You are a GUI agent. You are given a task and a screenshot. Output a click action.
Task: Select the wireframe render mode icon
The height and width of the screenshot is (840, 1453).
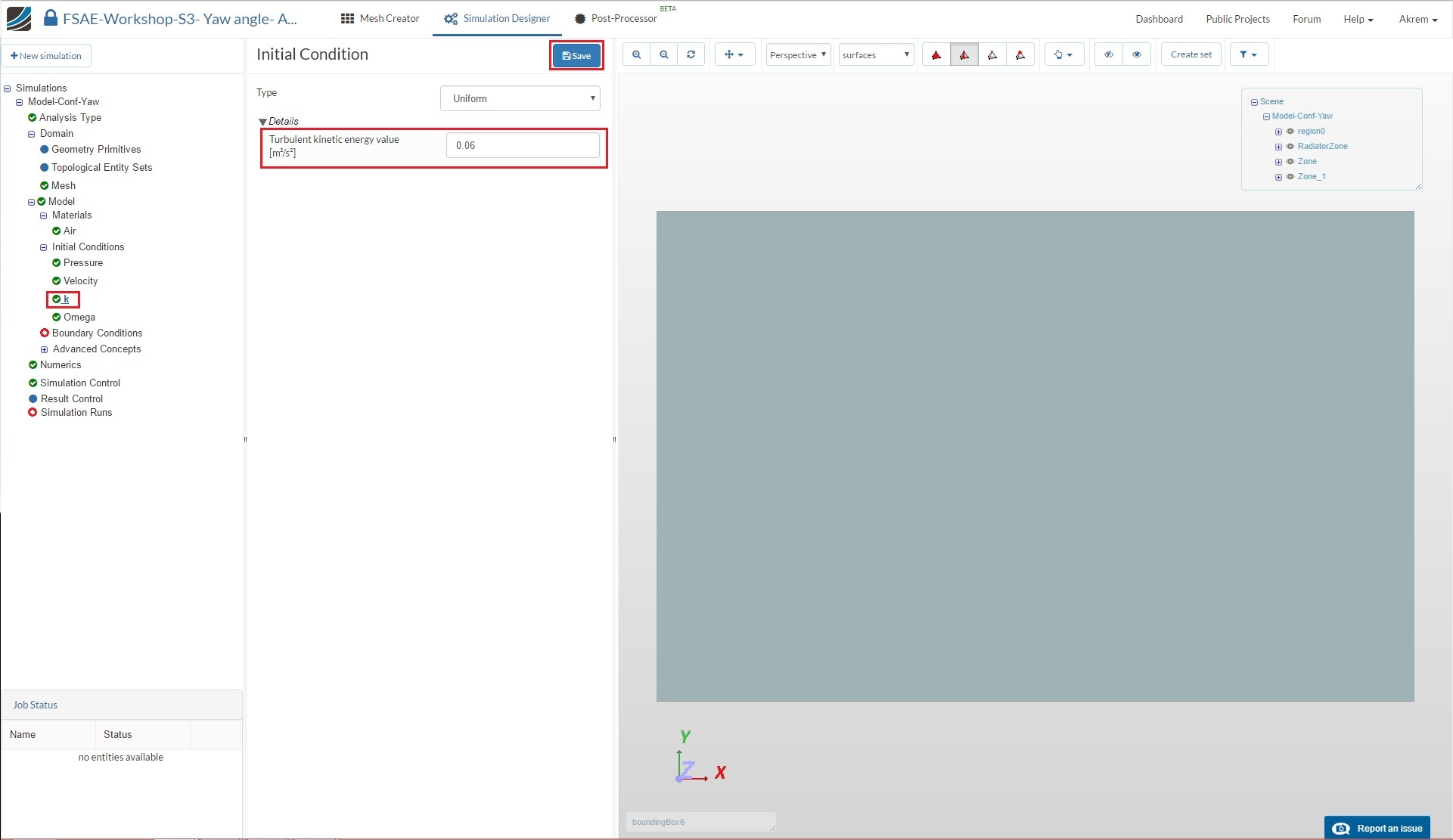(x=992, y=54)
